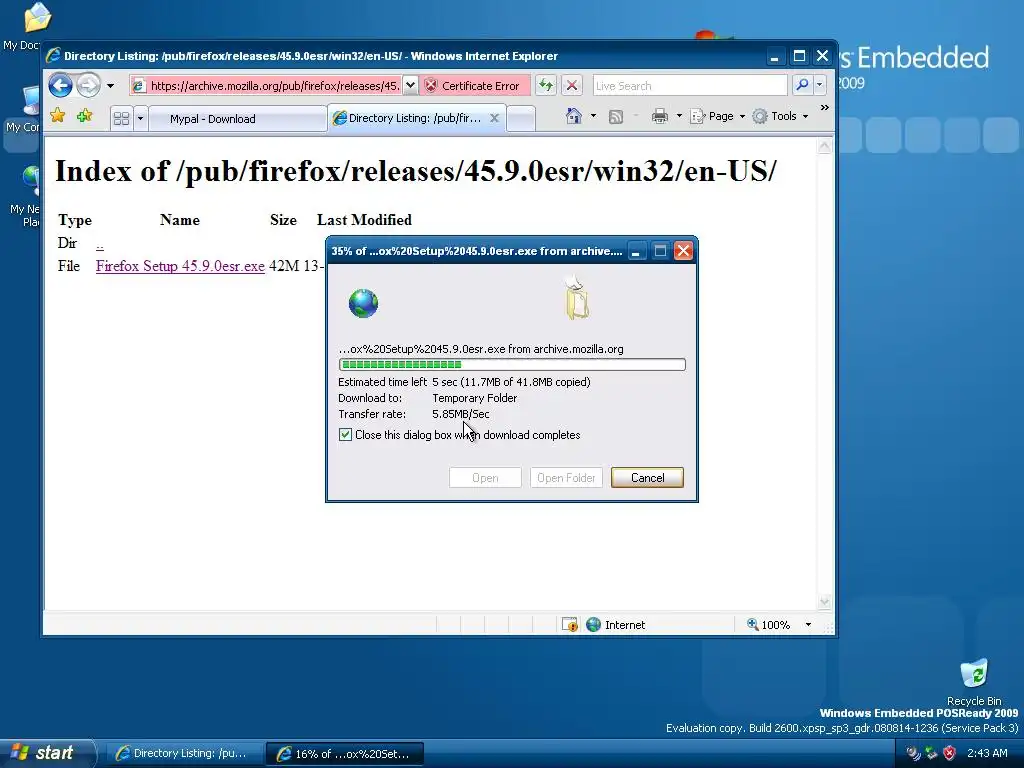Expand the Home button dropdown arrow
The image size is (1024, 768).
[593, 116]
